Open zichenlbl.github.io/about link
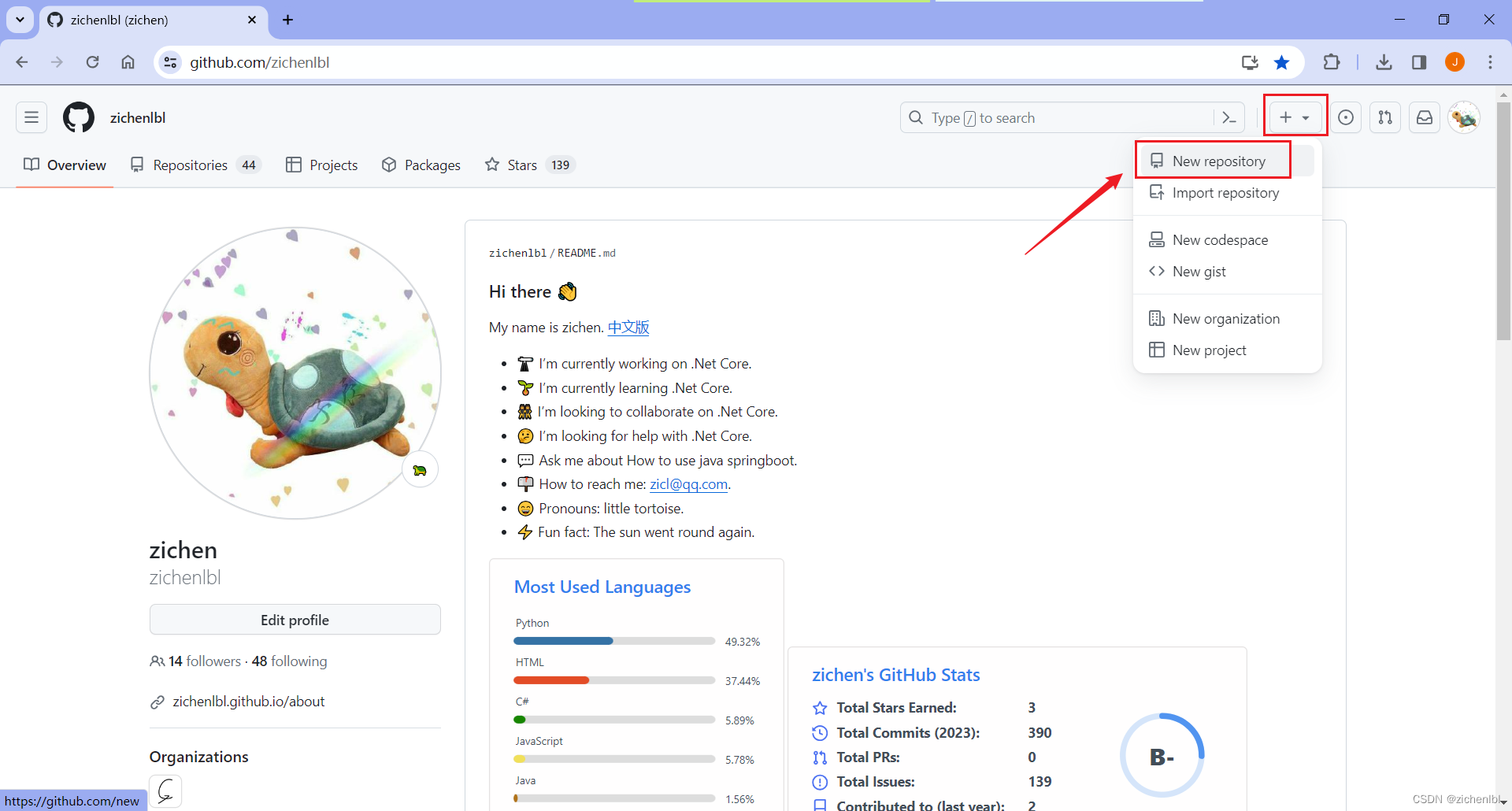Image resolution: width=1512 pixels, height=811 pixels. (x=248, y=702)
